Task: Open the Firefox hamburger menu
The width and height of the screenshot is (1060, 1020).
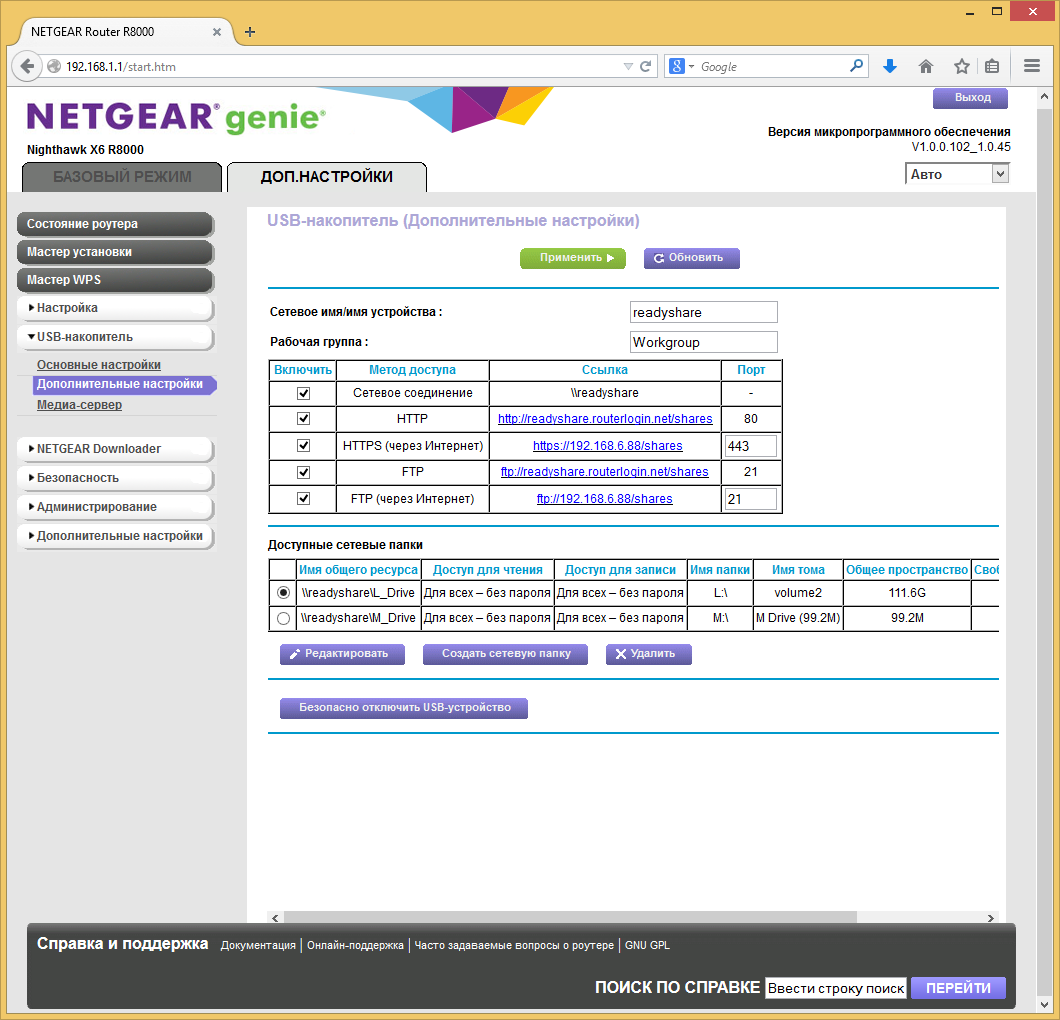Action: [1032, 66]
